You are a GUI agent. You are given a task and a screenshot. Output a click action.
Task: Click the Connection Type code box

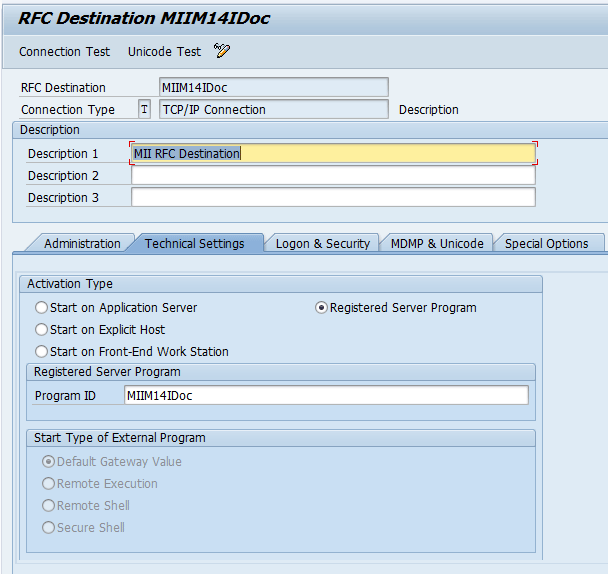click(x=144, y=110)
